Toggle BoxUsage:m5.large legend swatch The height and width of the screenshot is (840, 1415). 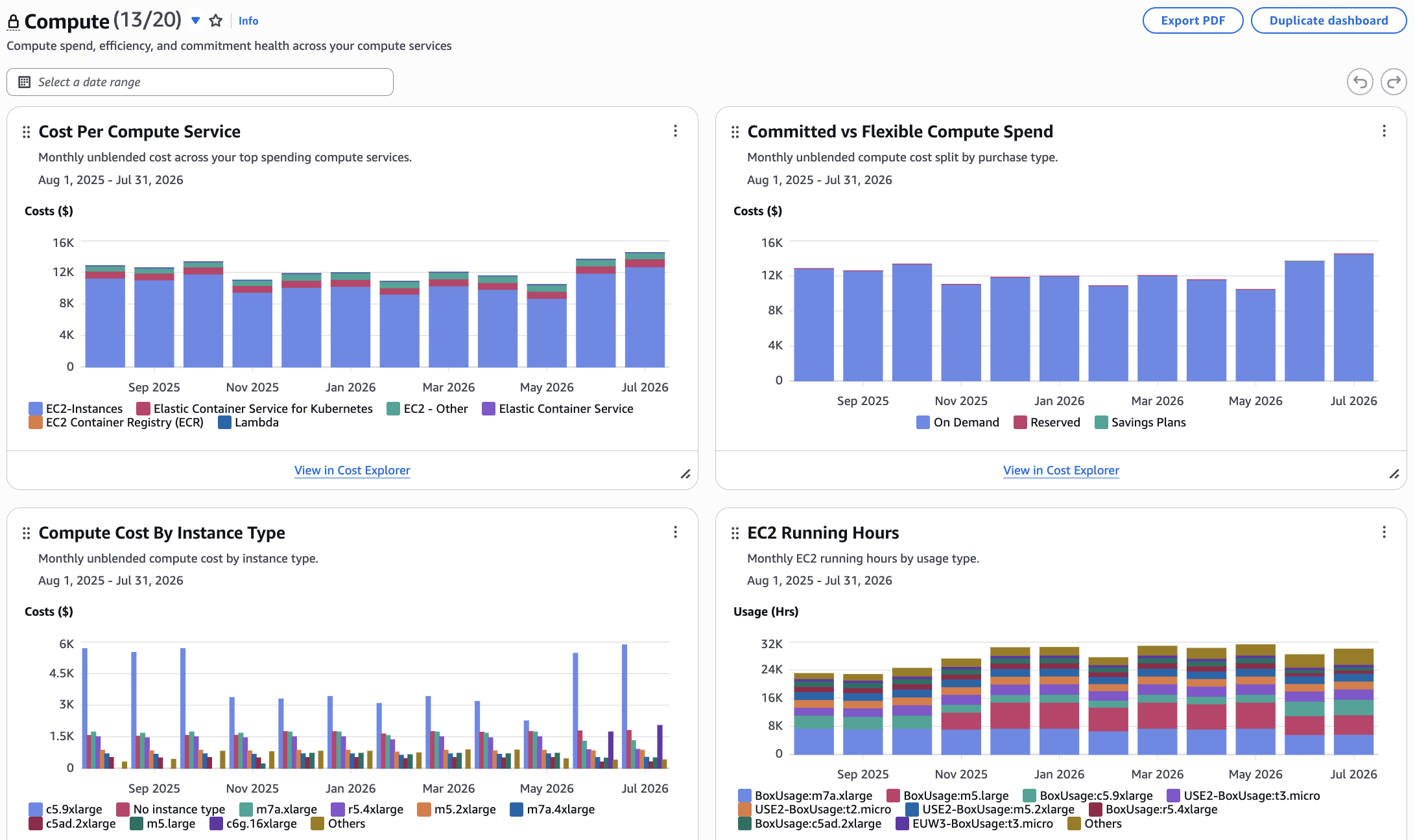click(893, 795)
